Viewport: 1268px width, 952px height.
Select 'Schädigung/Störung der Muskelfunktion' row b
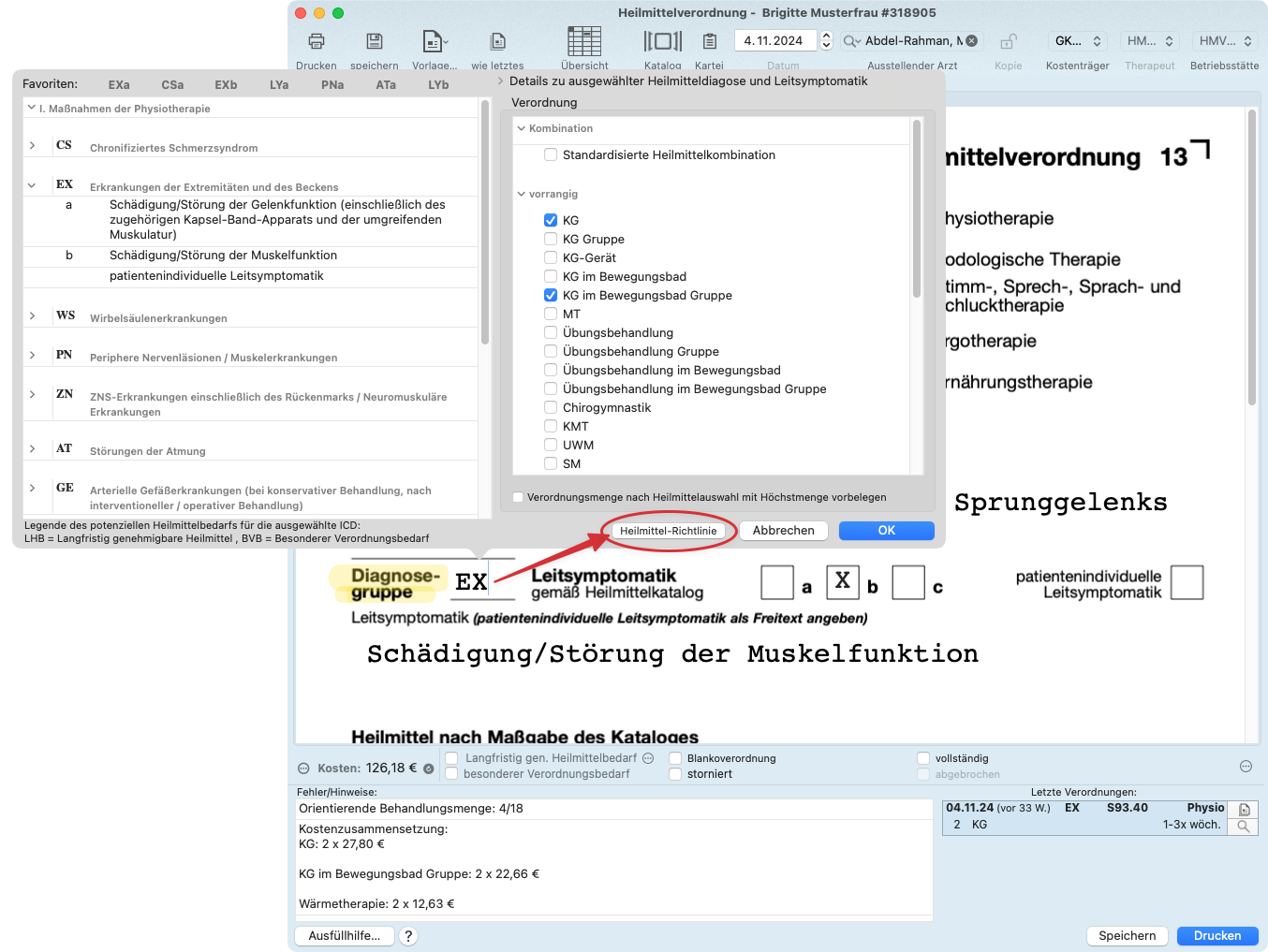click(x=250, y=256)
